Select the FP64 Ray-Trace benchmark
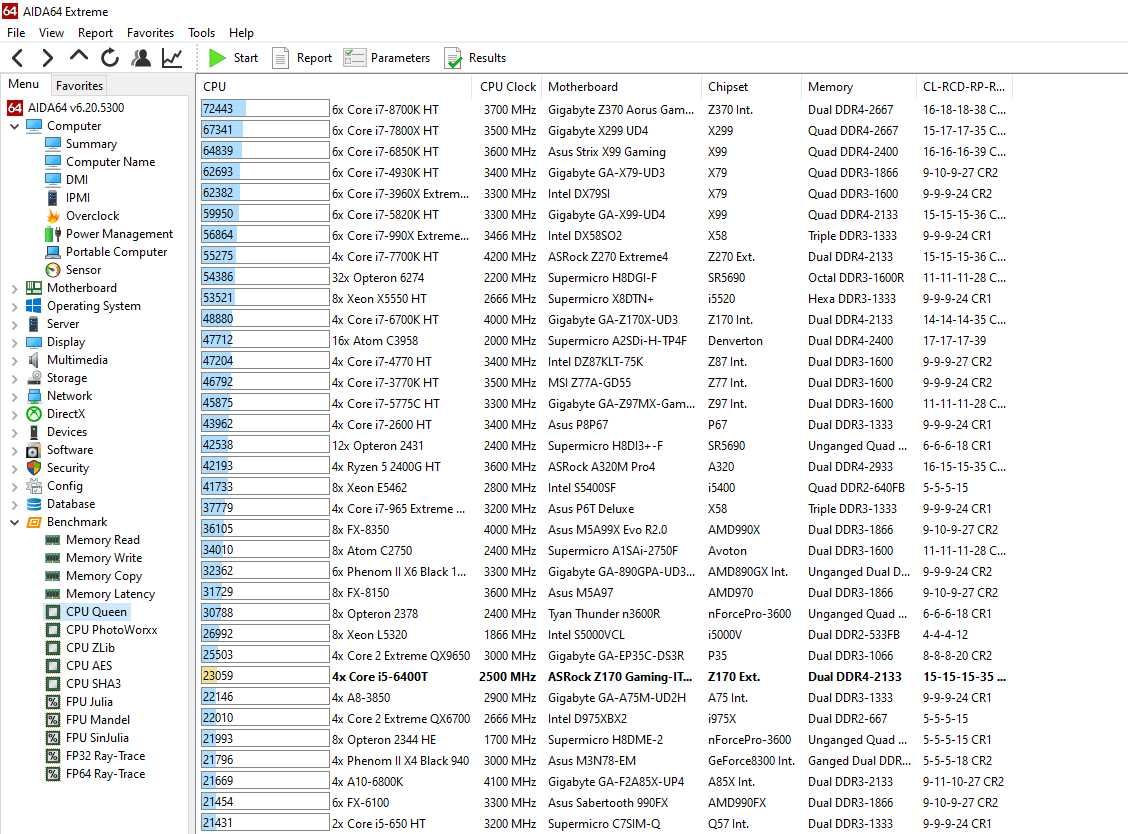Screen dimensions: 1128x834 point(106,774)
